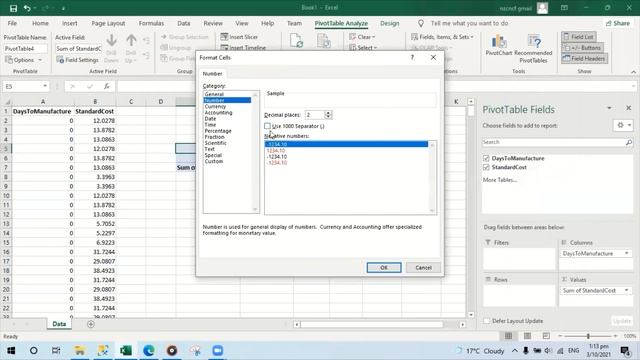The height and width of the screenshot is (360, 640).
Task: Click the Refresh PivotTable icon
Action: point(296,41)
